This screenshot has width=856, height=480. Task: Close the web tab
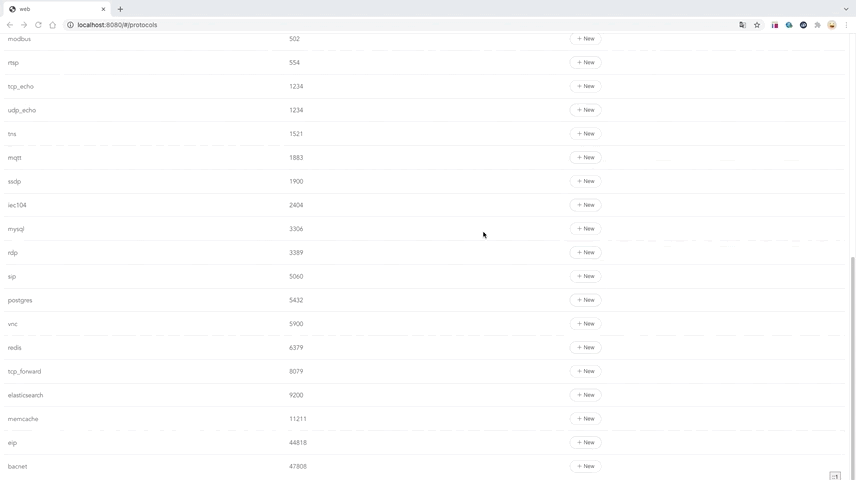point(103,9)
